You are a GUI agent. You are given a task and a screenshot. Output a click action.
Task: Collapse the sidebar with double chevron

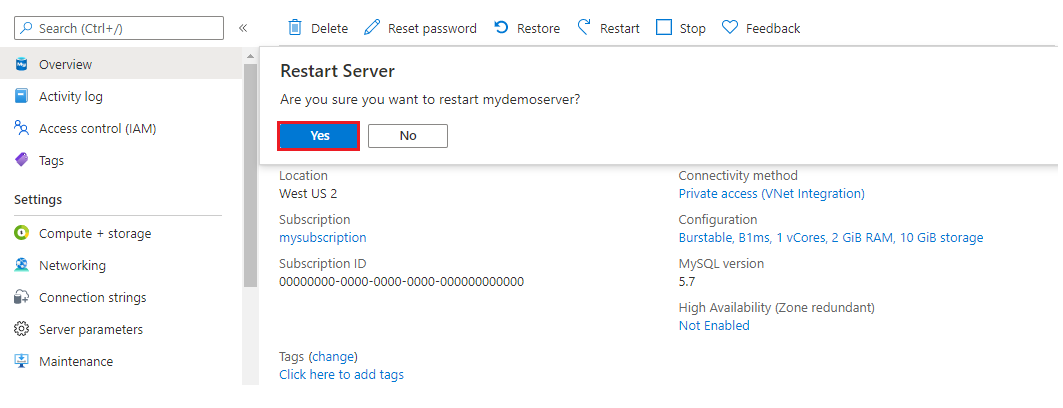point(242,28)
